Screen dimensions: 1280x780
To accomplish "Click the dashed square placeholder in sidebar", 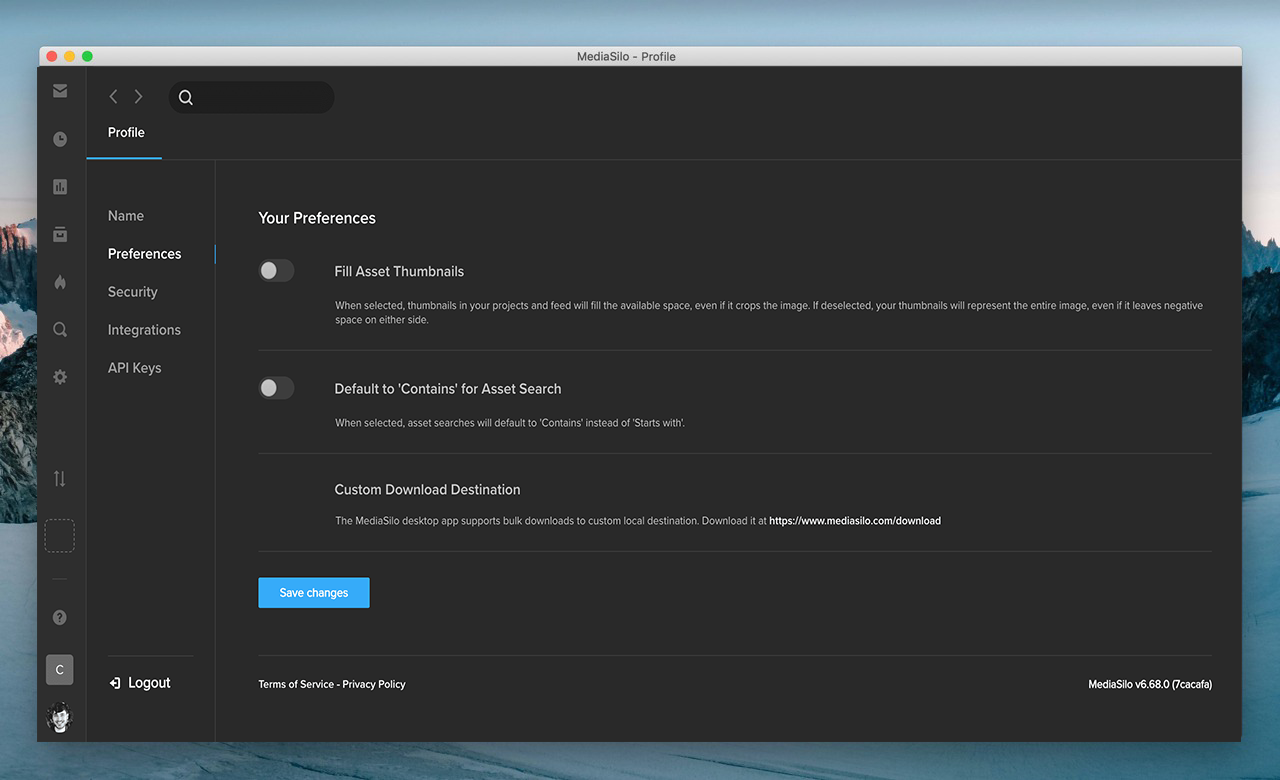I will pyautogui.click(x=60, y=536).
